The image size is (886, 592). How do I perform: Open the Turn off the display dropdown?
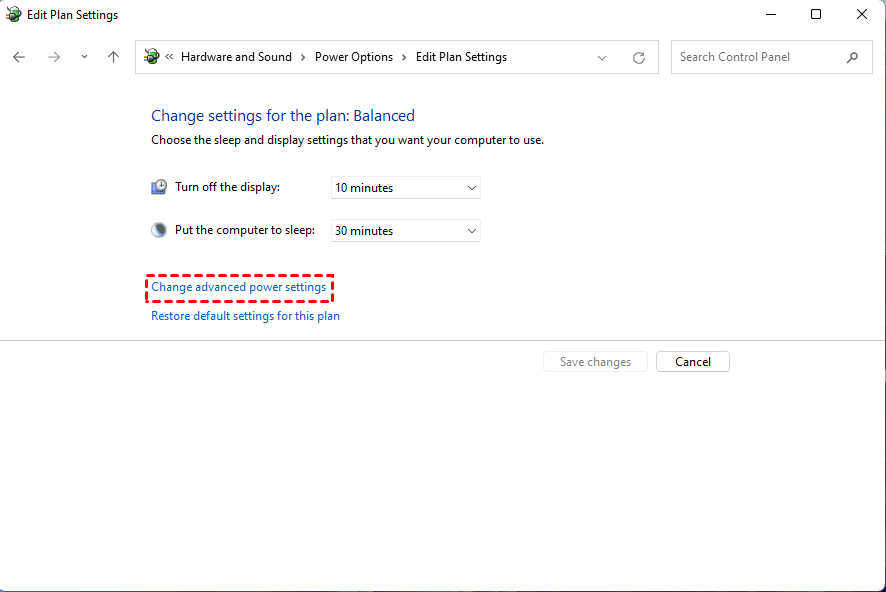[x=405, y=188]
